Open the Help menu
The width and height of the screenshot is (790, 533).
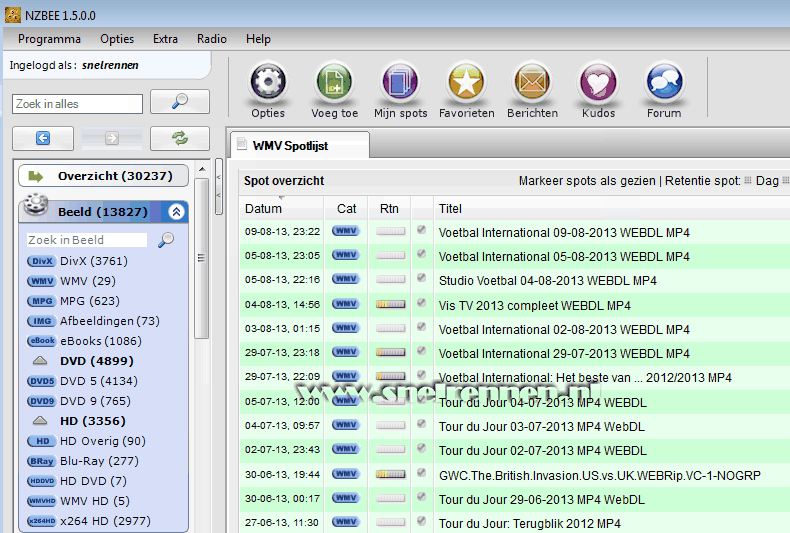258,39
